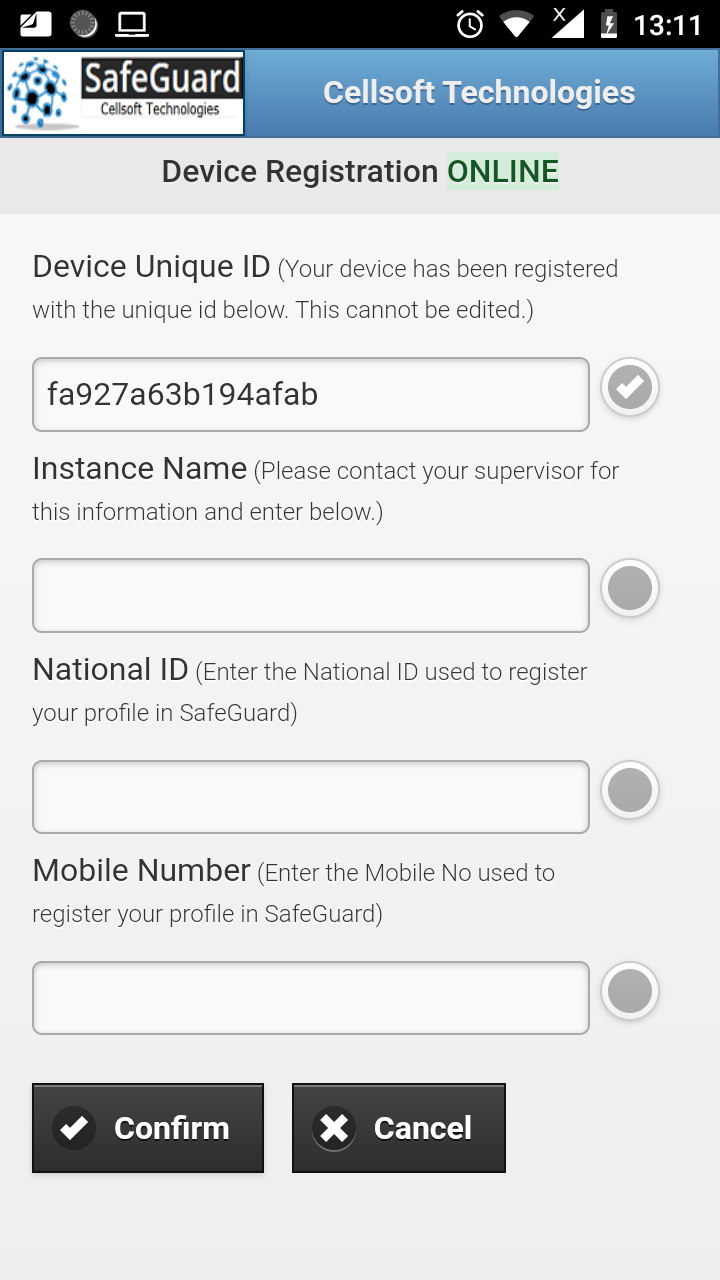Tap the laptop cast icon in status bar

click(132, 24)
